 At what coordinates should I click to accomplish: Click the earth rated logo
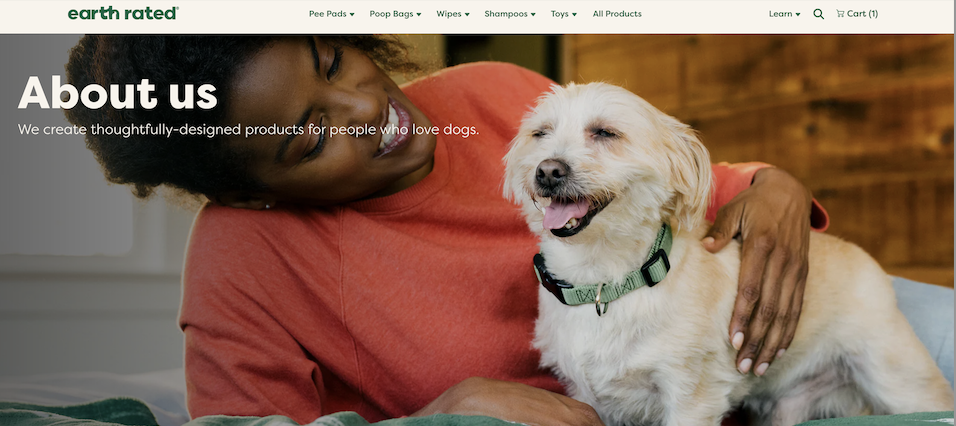[x=123, y=13]
